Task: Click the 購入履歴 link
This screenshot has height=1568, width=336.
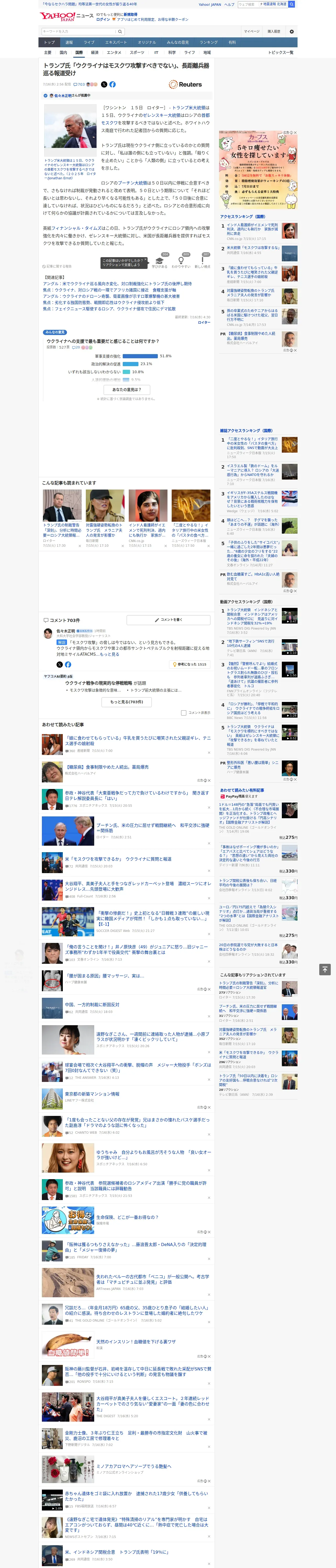Action: coord(274,32)
